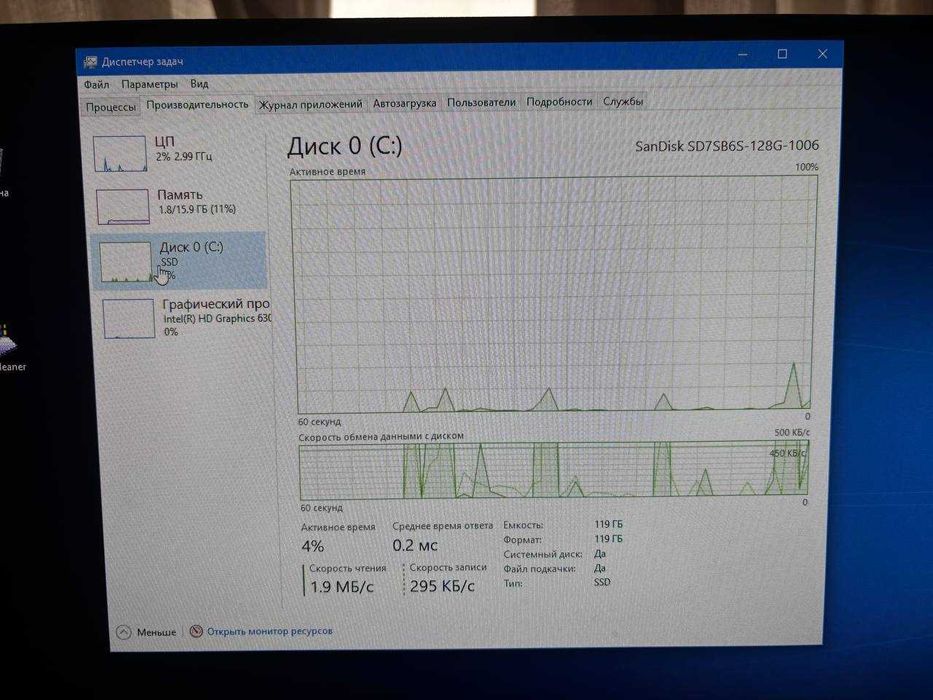933x700 pixels.
Task: Open the Открыть монитор ресурсов link
Action: pos(269,631)
